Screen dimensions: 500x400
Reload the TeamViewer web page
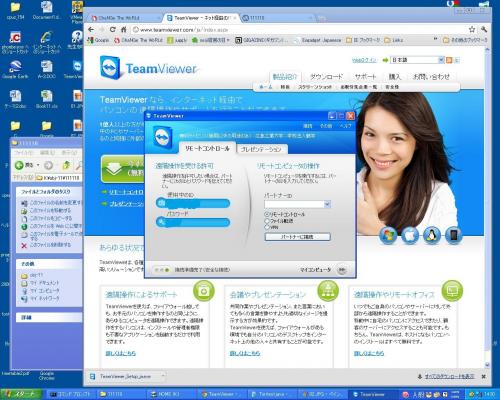point(112,29)
